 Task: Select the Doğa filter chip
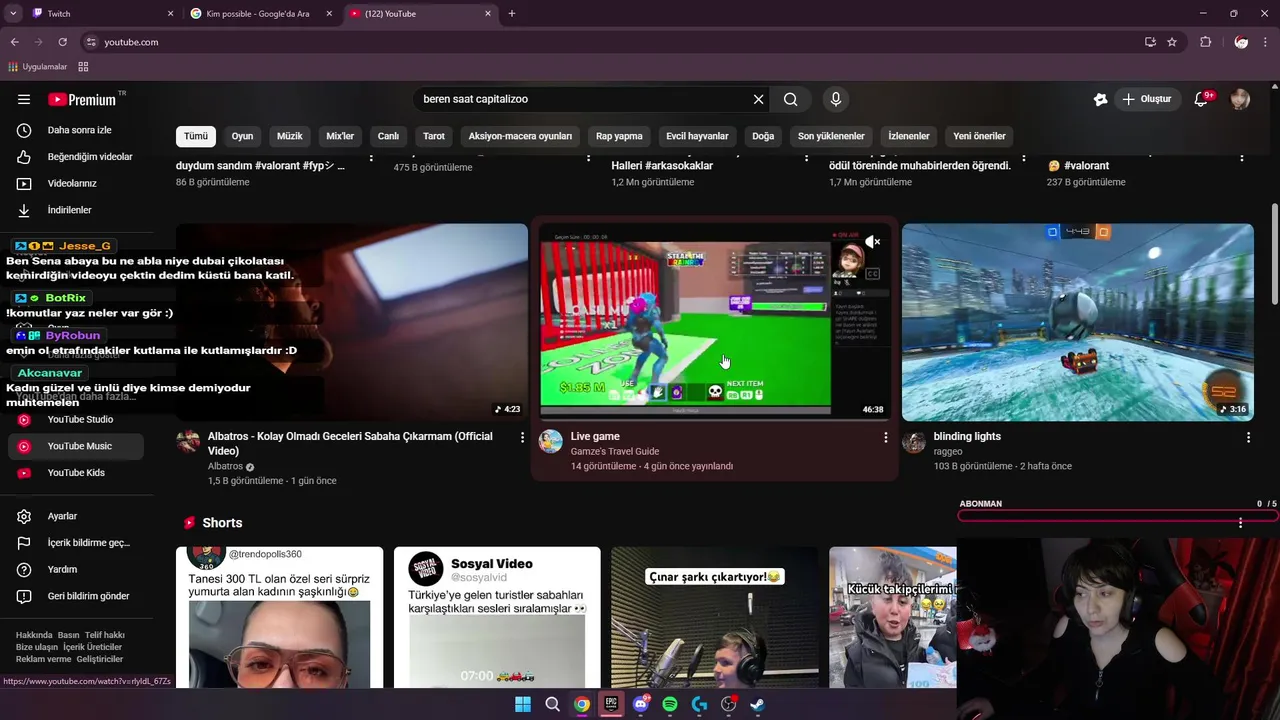pyautogui.click(x=763, y=136)
